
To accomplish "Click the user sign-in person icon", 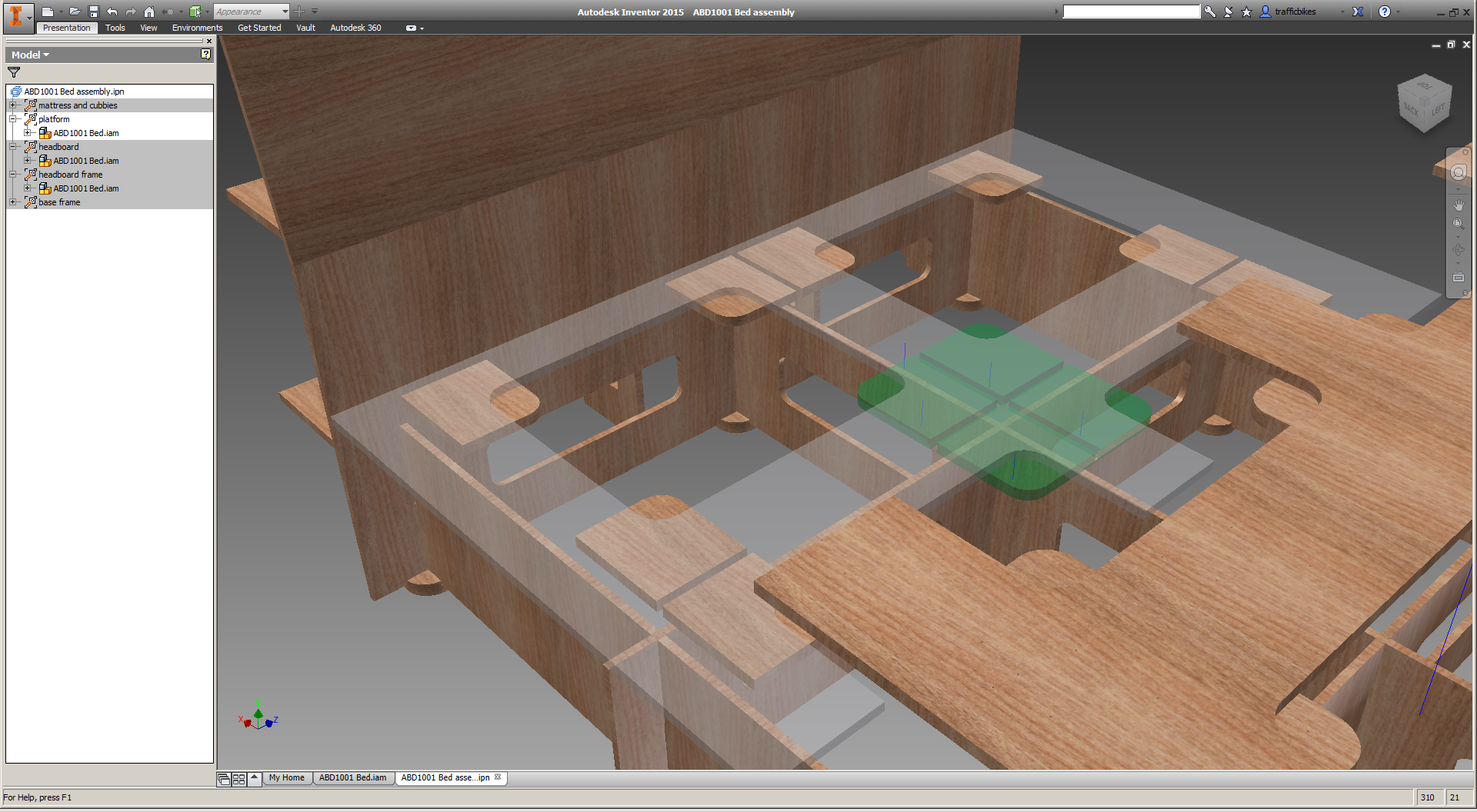I will tap(1265, 12).
